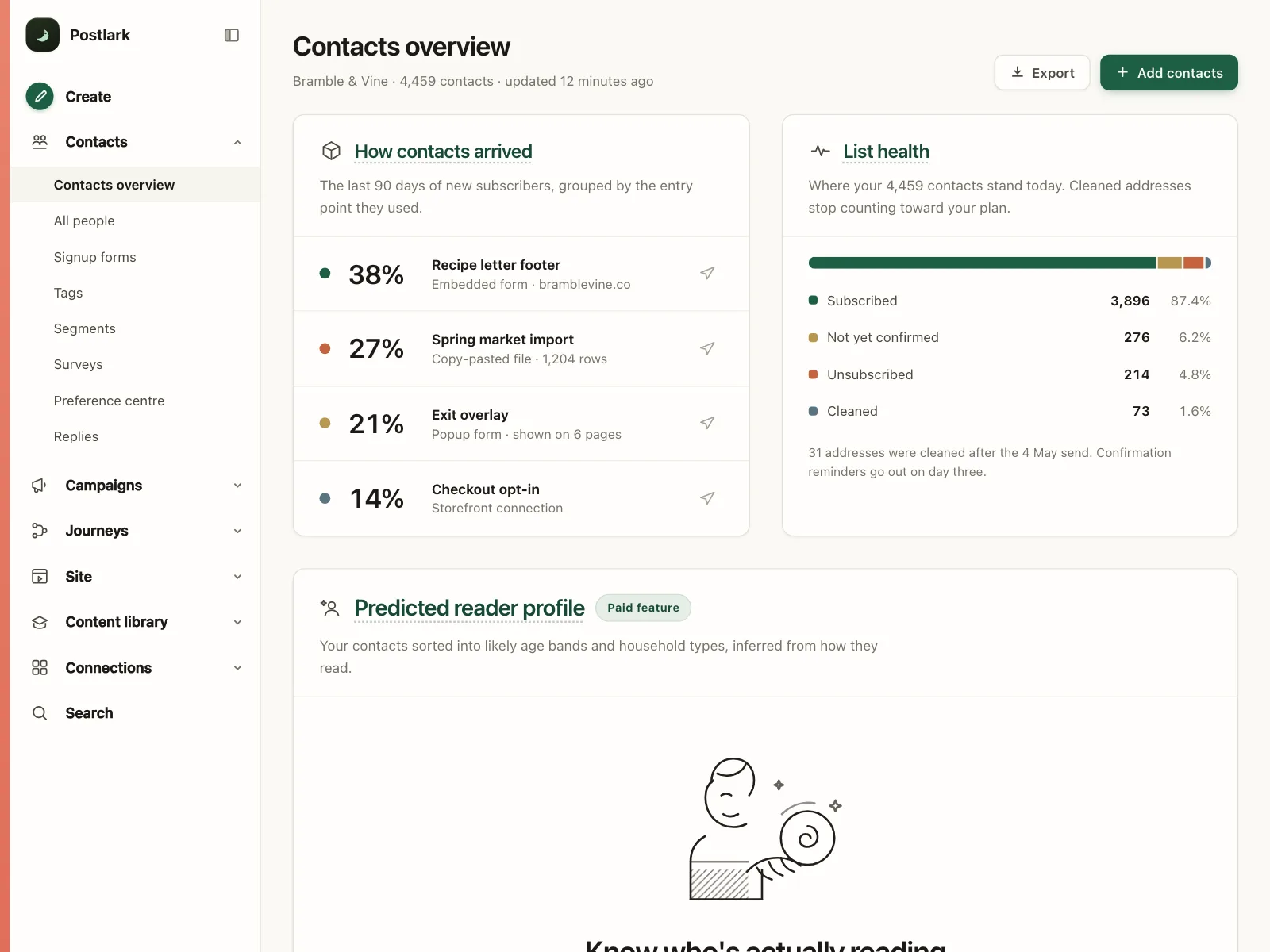Click the green Create pencil icon
The height and width of the screenshot is (952, 1270).
click(x=40, y=96)
